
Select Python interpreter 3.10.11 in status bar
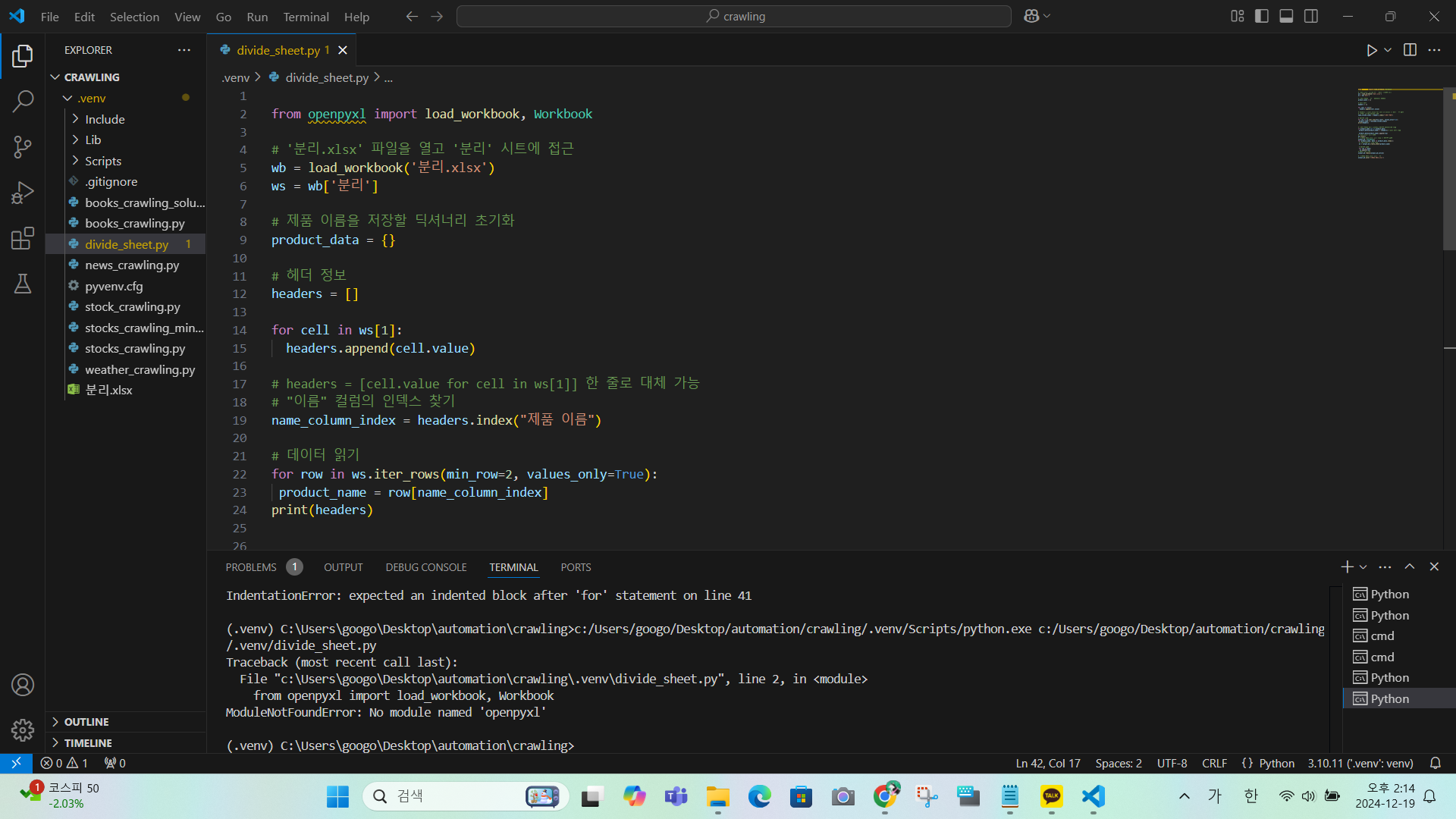click(x=1360, y=763)
